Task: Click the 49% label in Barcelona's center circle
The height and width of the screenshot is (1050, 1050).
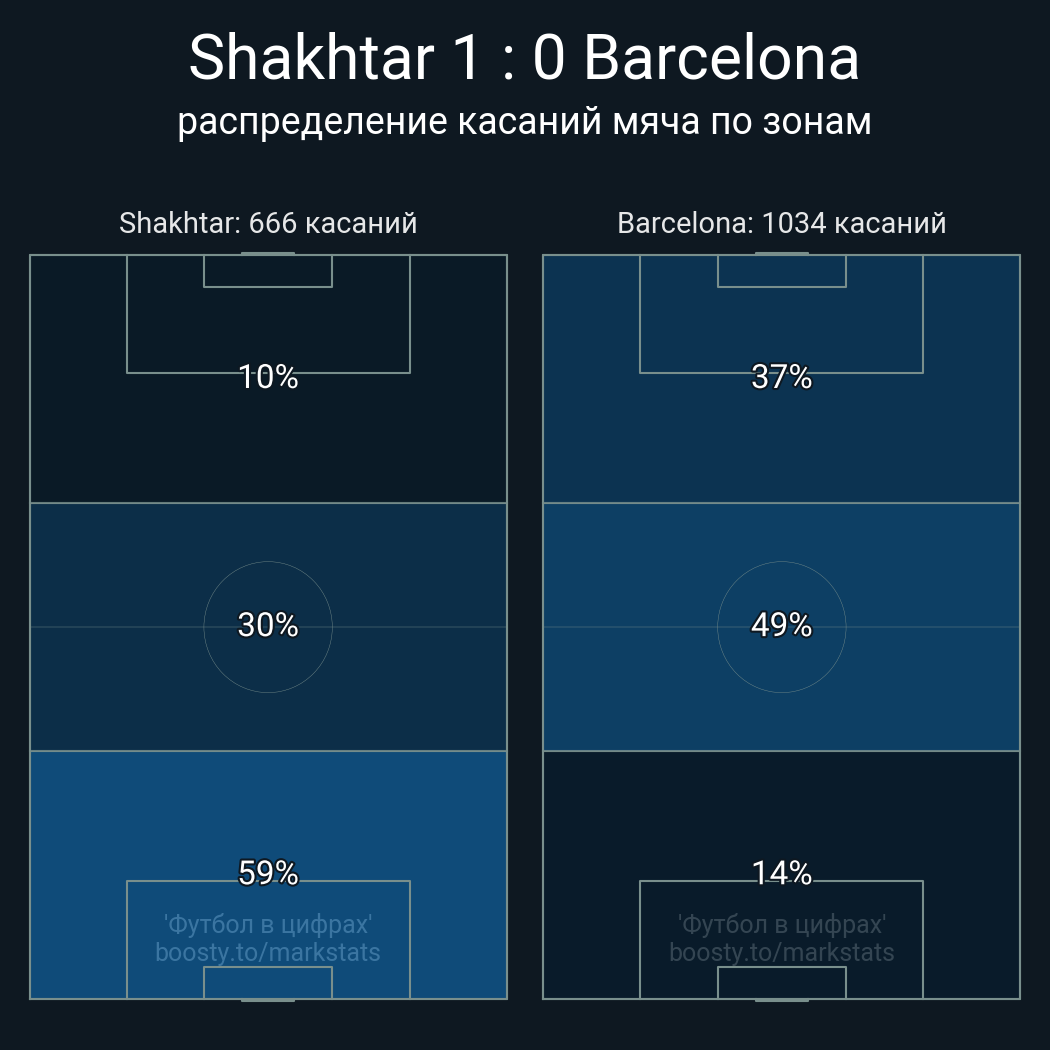Action: click(x=782, y=625)
